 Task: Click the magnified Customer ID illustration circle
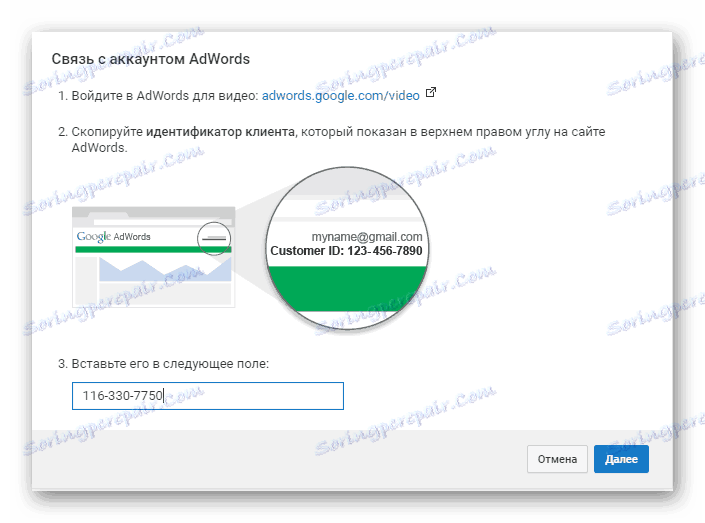[347, 248]
